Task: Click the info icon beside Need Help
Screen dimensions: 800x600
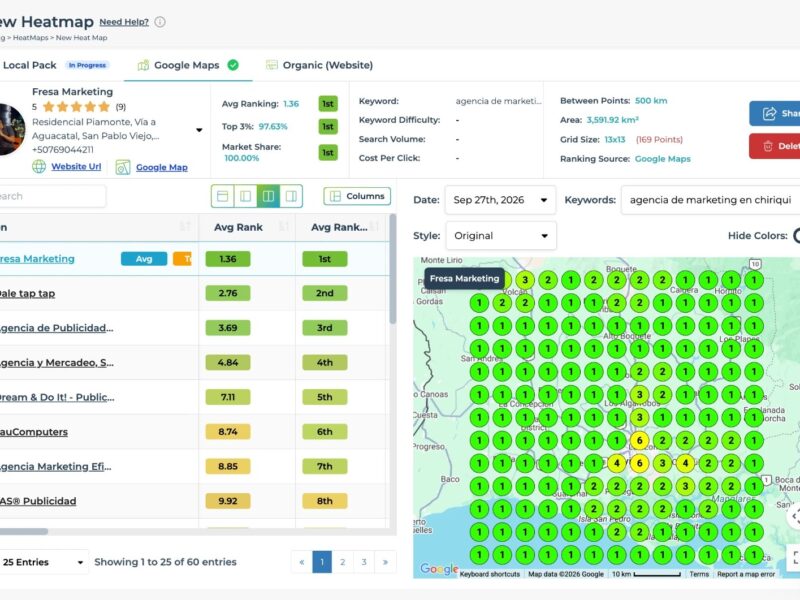Action: pyautogui.click(x=160, y=22)
